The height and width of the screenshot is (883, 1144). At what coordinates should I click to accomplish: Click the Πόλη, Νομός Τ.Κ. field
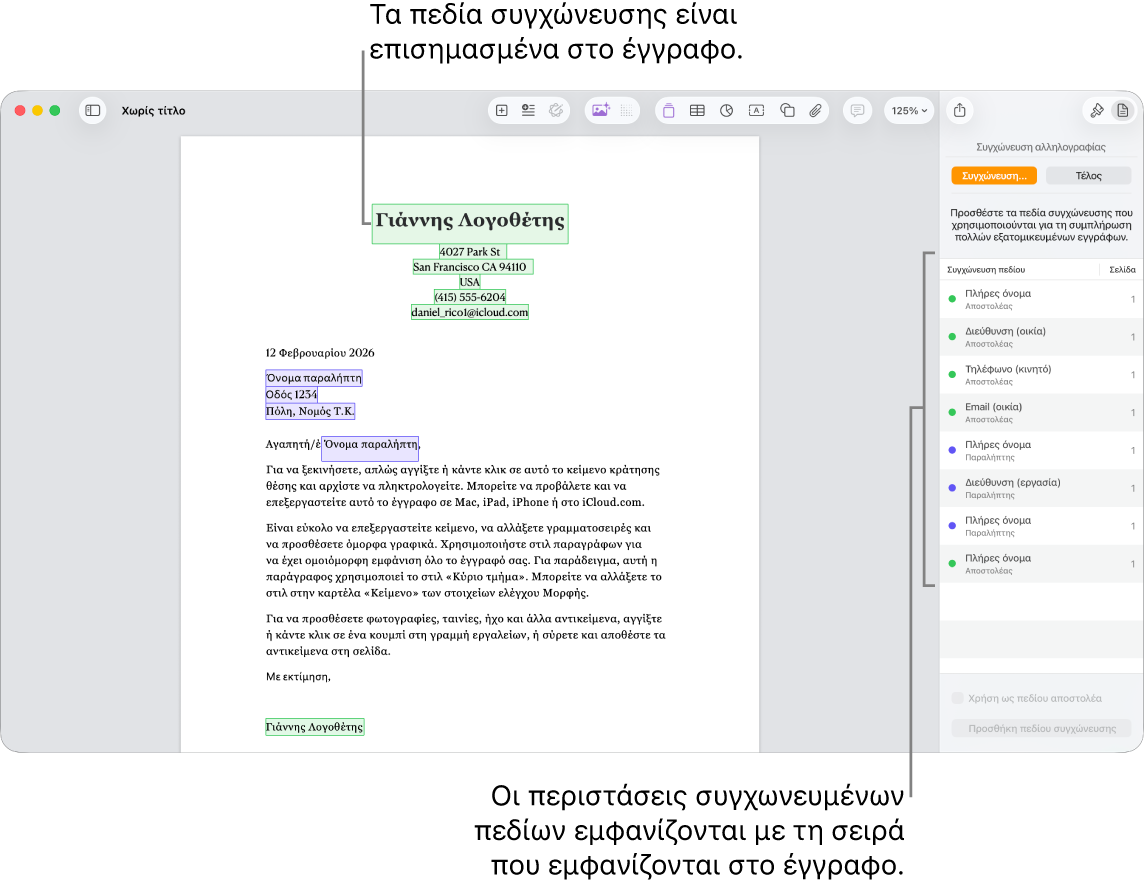point(310,411)
